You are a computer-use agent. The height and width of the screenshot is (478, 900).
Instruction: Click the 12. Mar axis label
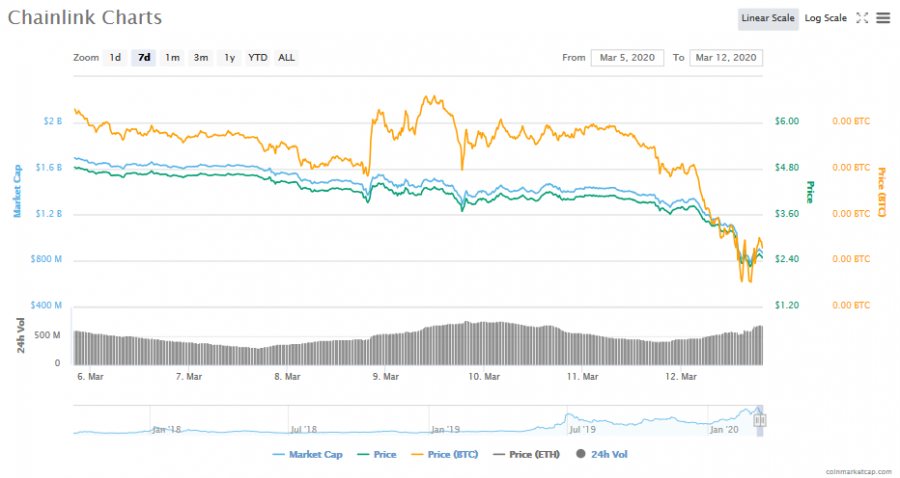pos(681,377)
